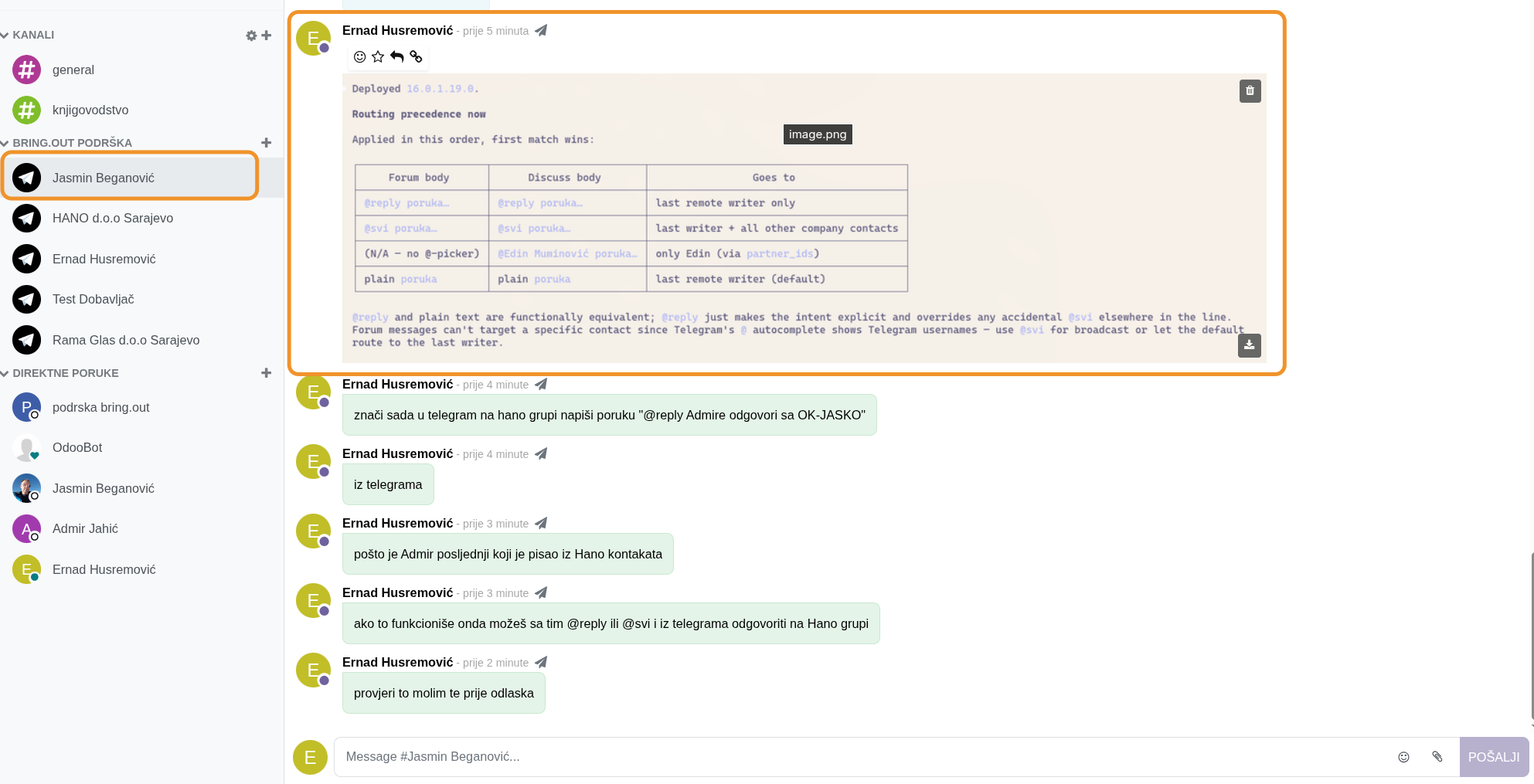Copy message link with the chain icon
The image size is (1534, 784).
(417, 56)
